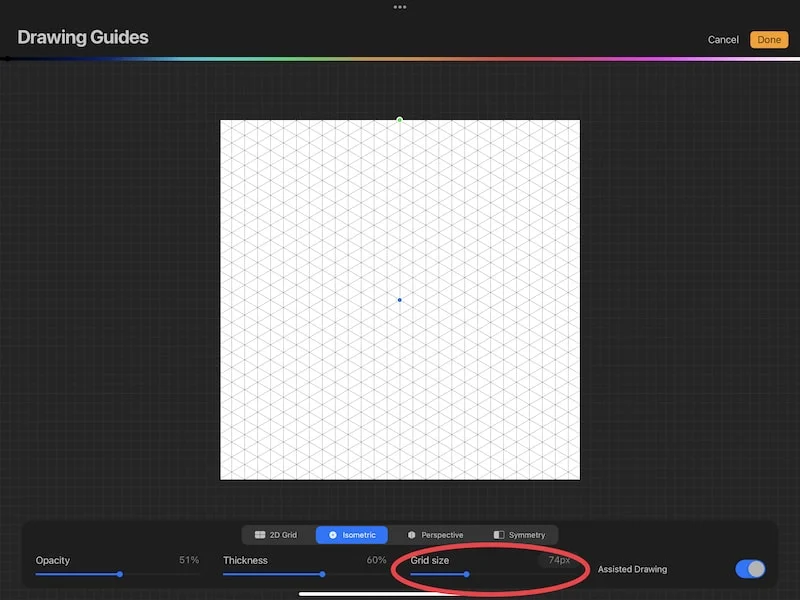Image resolution: width=800 pixels, height=600 pixels.
Task: Cancel the Drawing Guides changes
Action: [723, 40]
